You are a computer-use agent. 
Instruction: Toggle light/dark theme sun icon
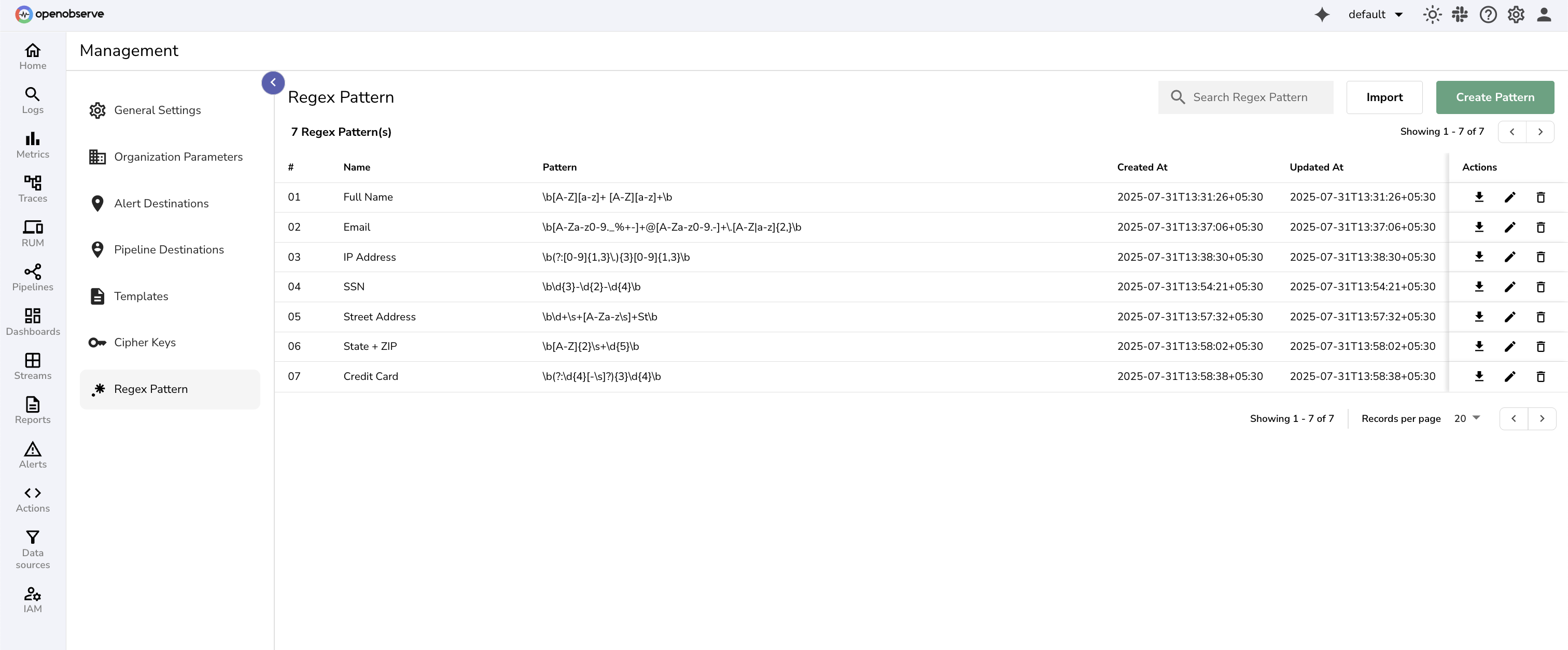click(x=1432, y=15)
